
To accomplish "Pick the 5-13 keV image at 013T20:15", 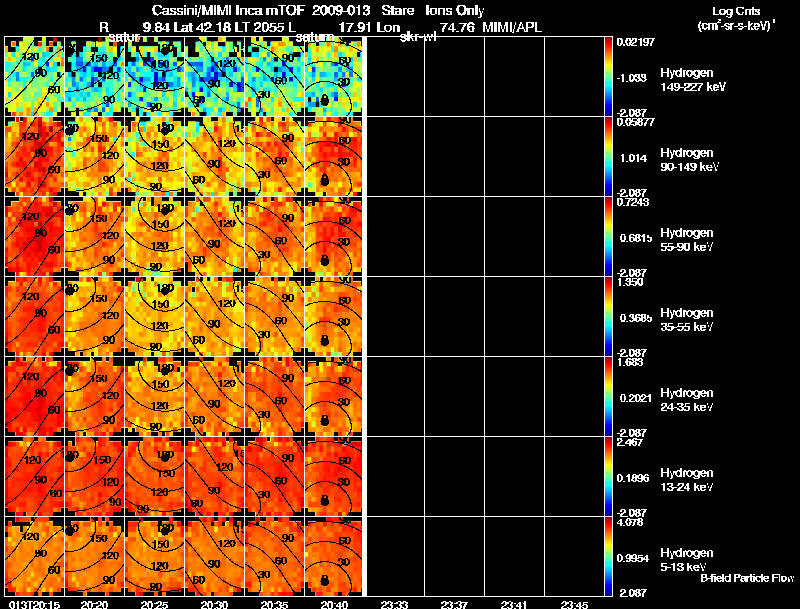I will coord(34,557).
